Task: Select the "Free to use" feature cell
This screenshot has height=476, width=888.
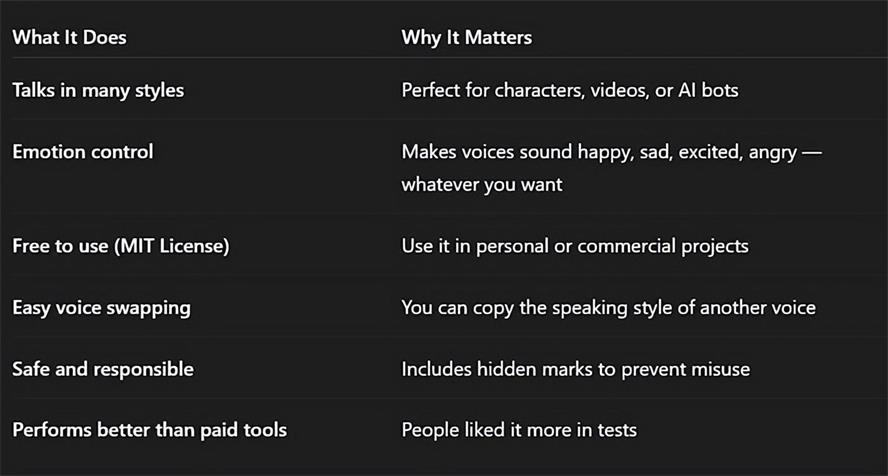Action: coord(60,246)
